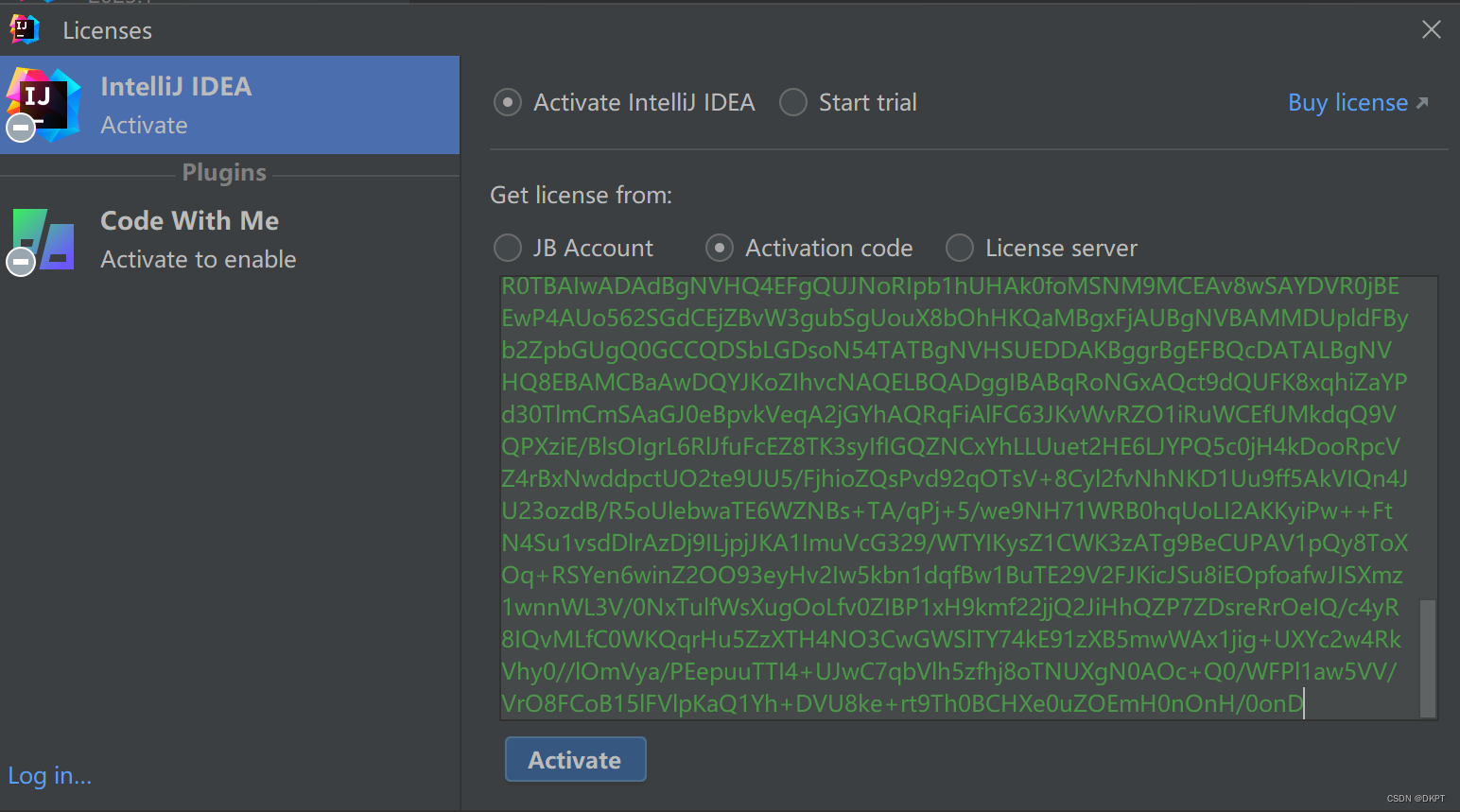Image resolution: width=1460 pixels, height=812 pixels.
Task: Click the Activate button
Action: coord(575,759)
